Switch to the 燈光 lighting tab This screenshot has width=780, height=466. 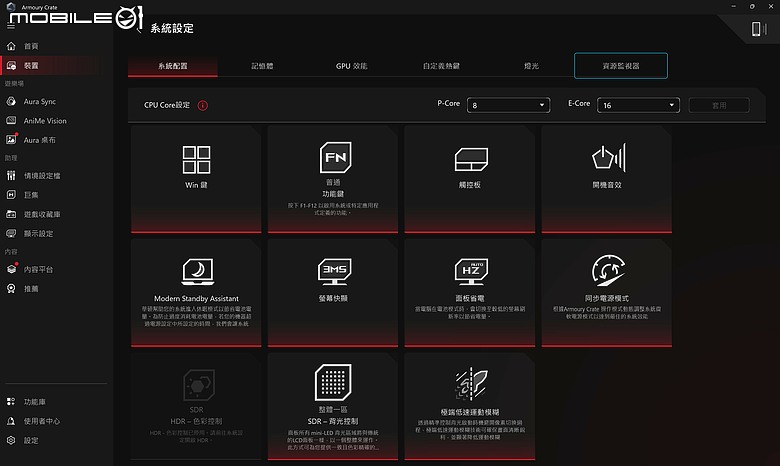[531, 66]
